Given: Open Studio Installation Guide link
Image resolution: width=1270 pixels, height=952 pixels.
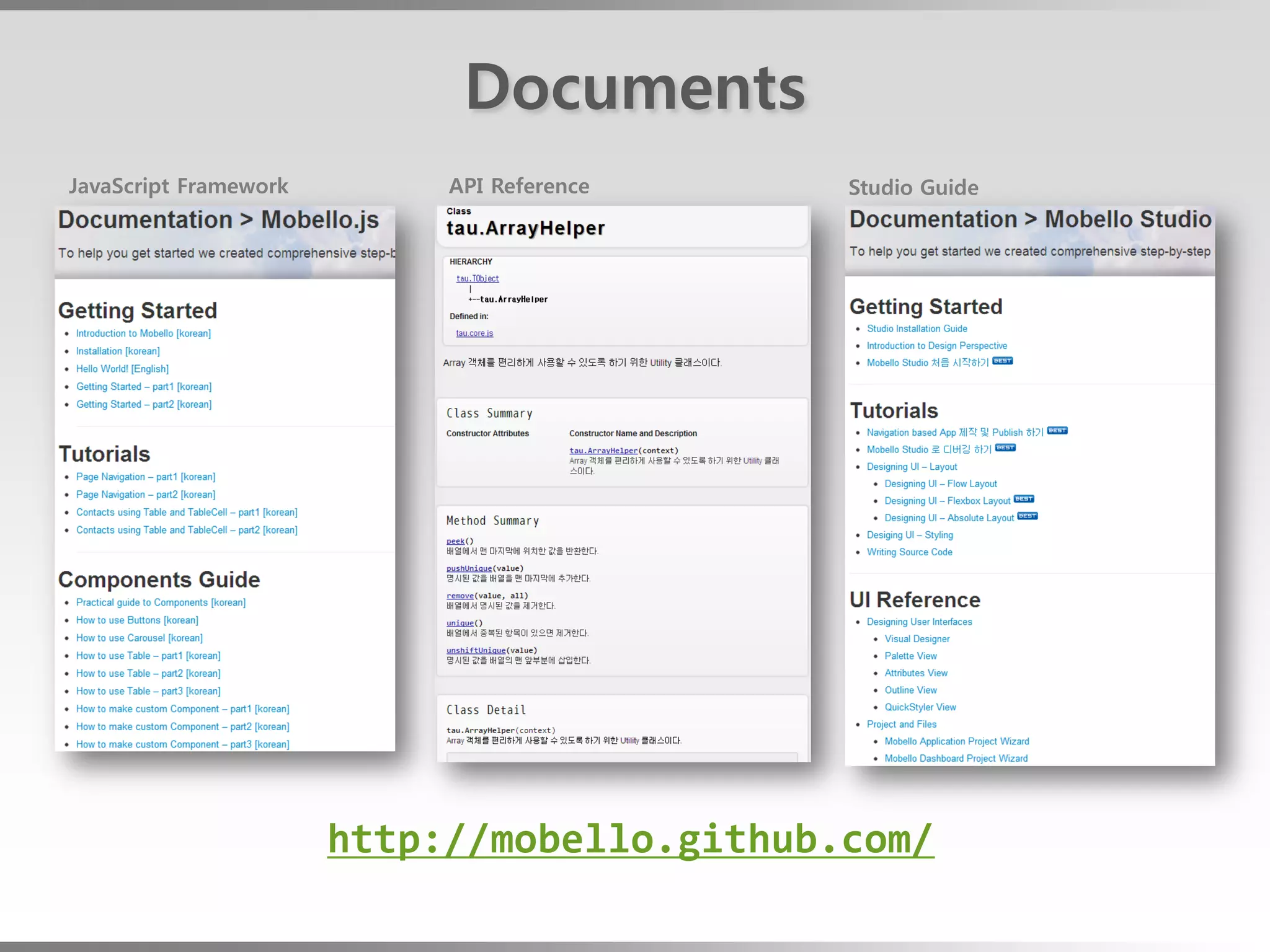Looking at the screenshot, I should pos(917,328).
